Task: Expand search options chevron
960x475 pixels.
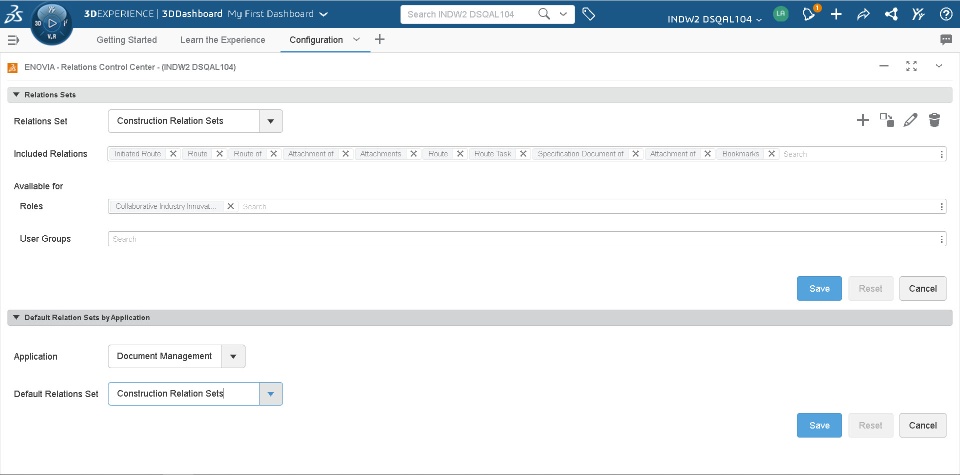Action: 563,14
